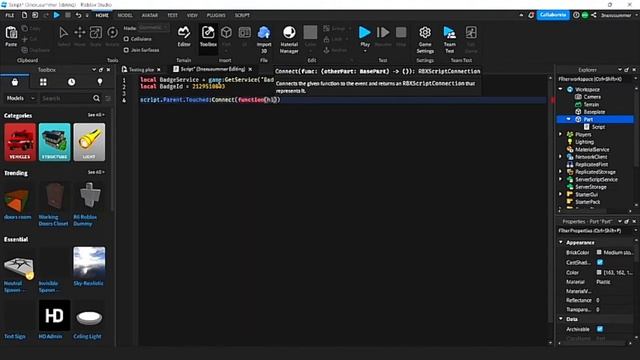Viewport: 640px width, 360px height.
Task: Start Play test
Action: coord(364,32)
